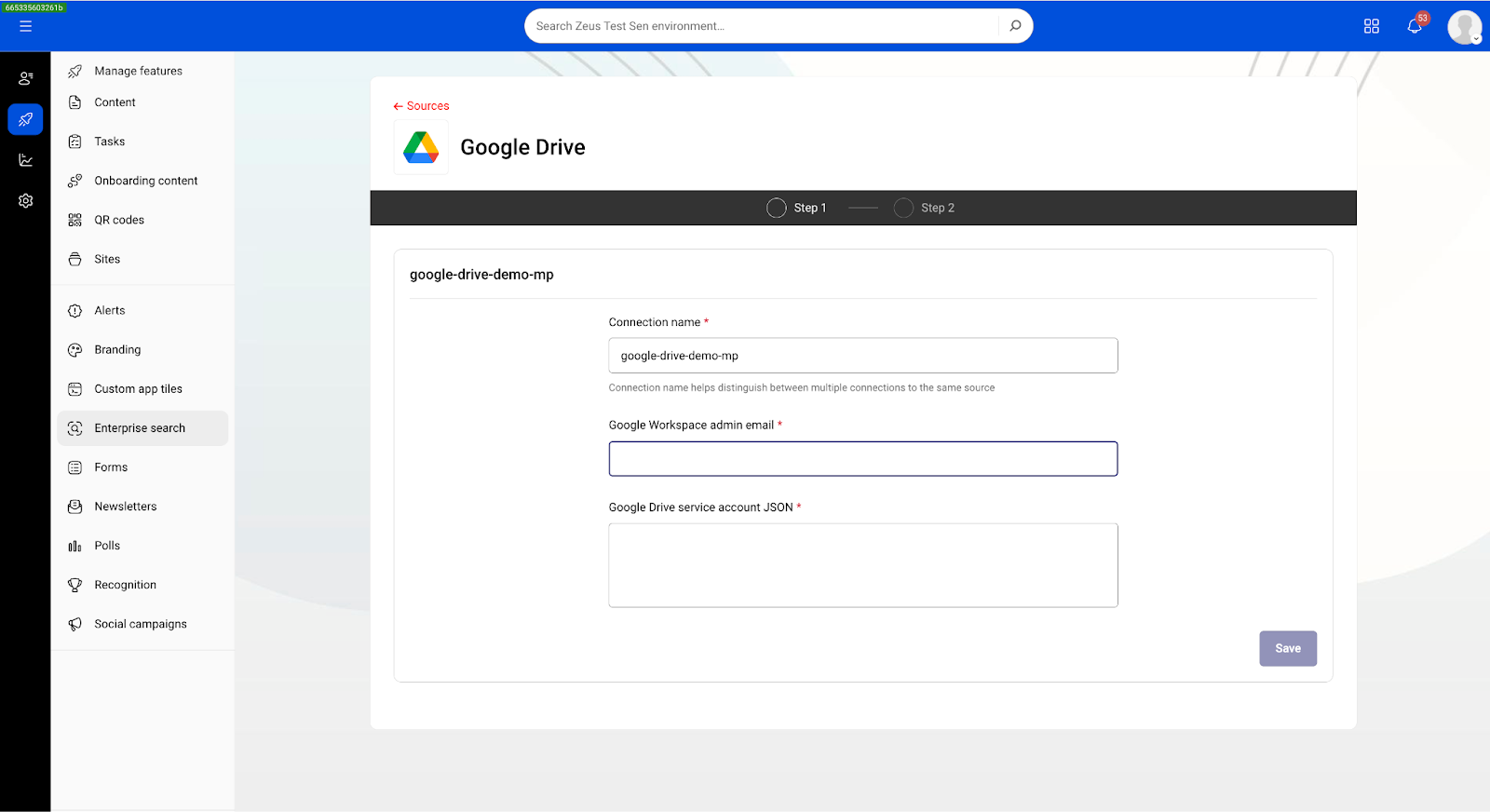Open settings gear icon in left rail
The image size is (1490, 812).
pyautogui.click(x=25, y=201)
